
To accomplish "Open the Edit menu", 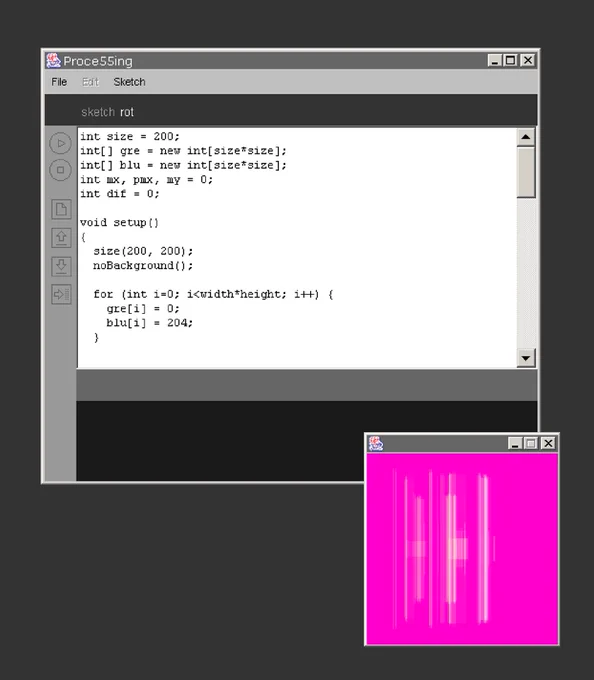I will (x=91, y=82).
